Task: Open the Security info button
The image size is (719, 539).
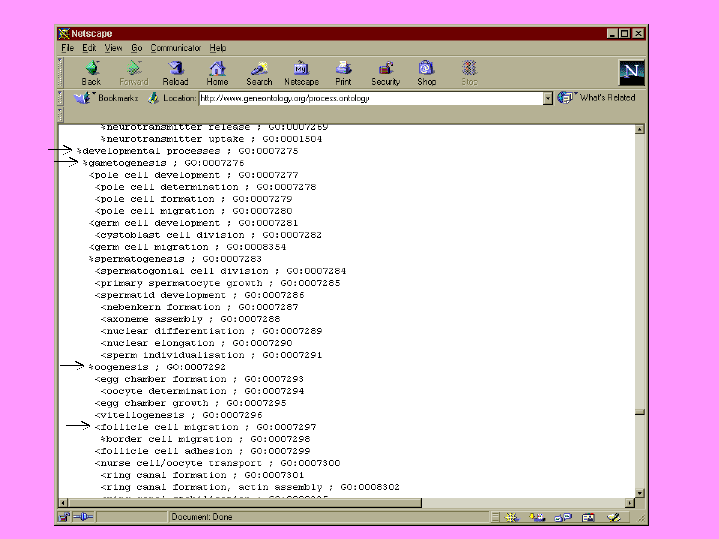Action: point(385,72)
